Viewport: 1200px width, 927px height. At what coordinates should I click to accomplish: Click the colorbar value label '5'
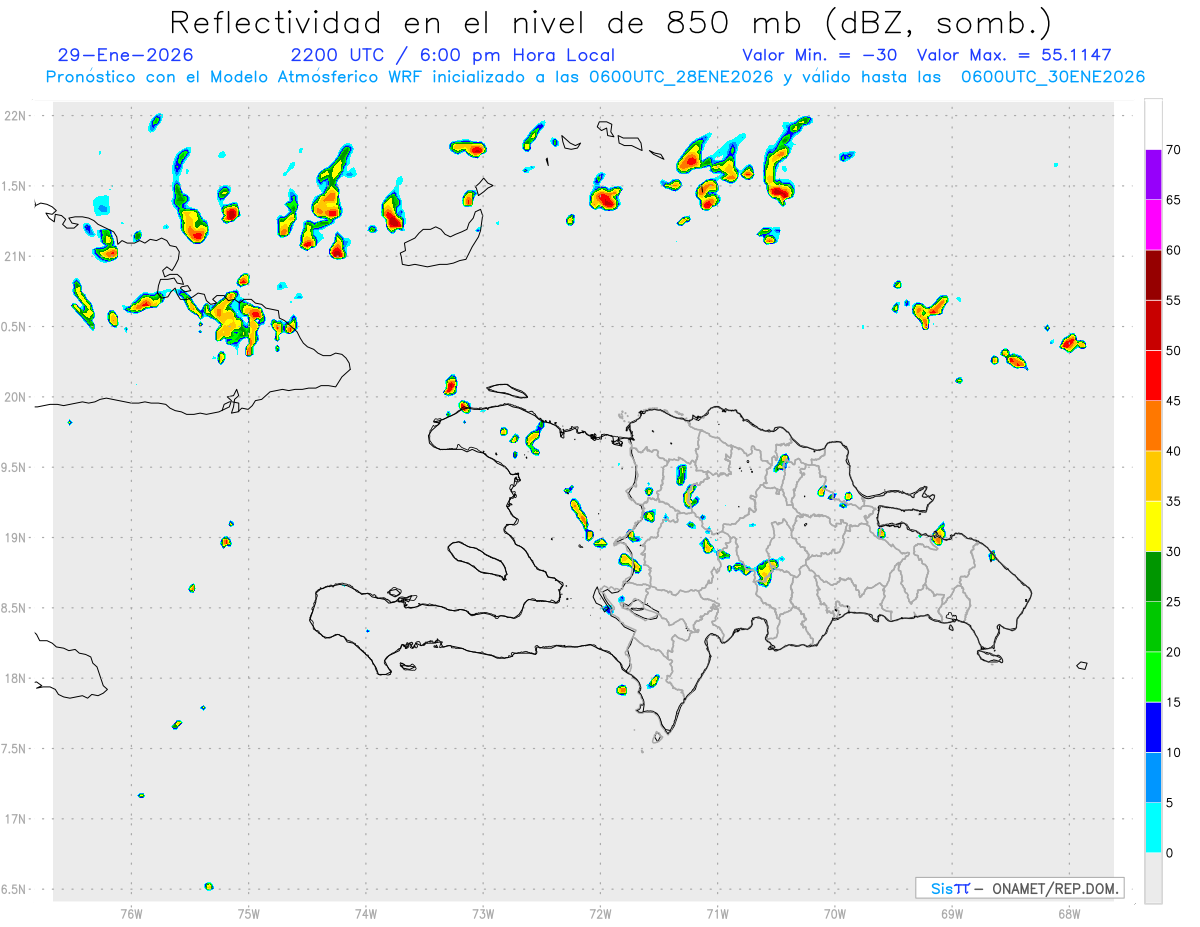point(1170,802)
